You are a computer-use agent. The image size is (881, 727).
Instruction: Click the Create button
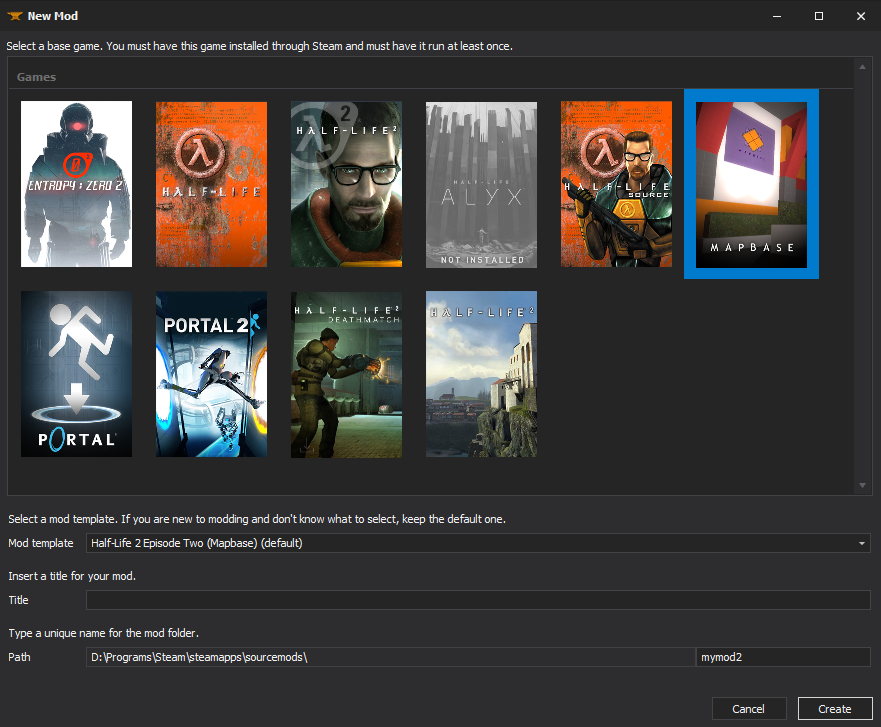tap(835, 708)
